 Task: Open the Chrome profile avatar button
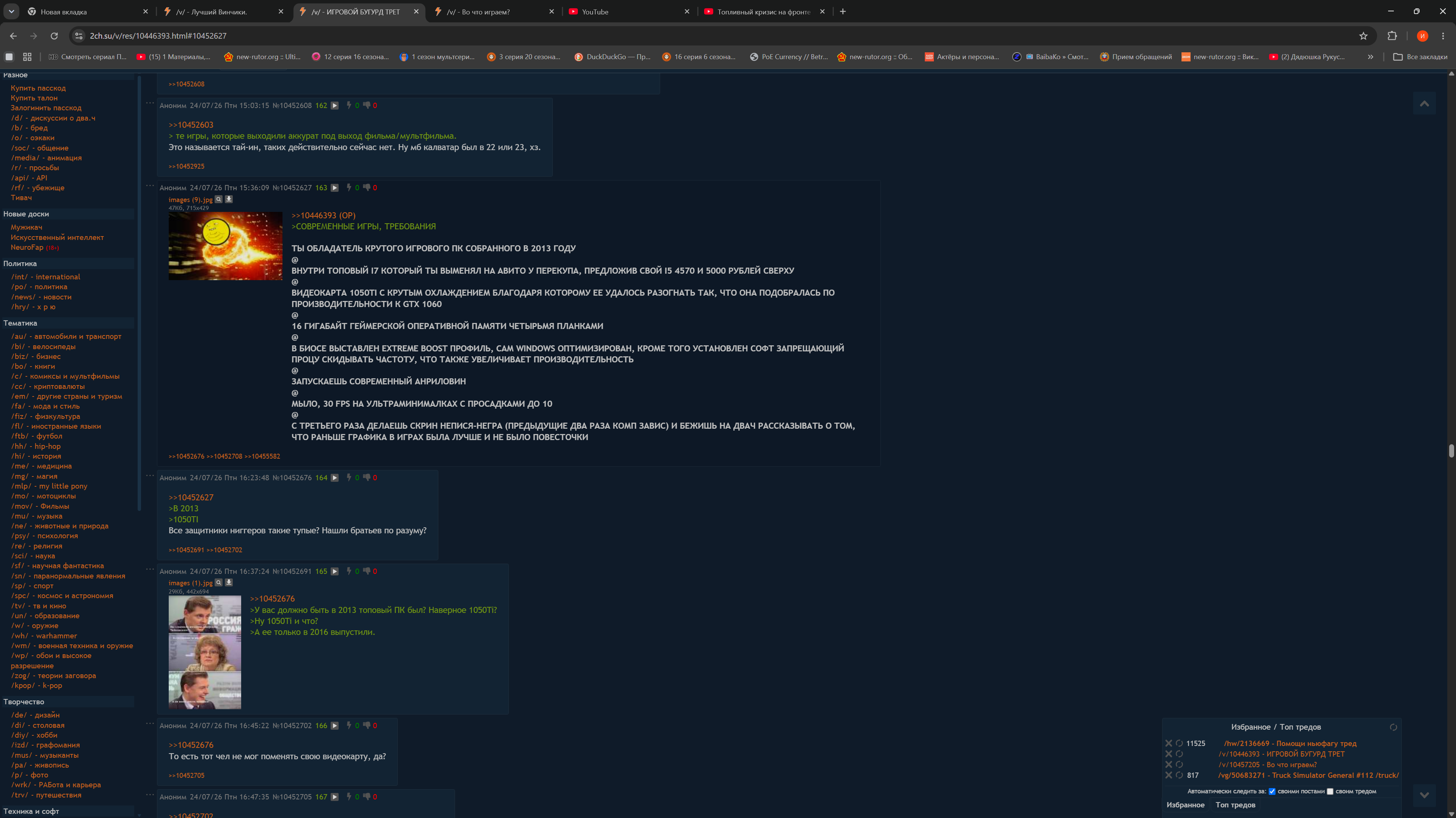coord(1423,36)
